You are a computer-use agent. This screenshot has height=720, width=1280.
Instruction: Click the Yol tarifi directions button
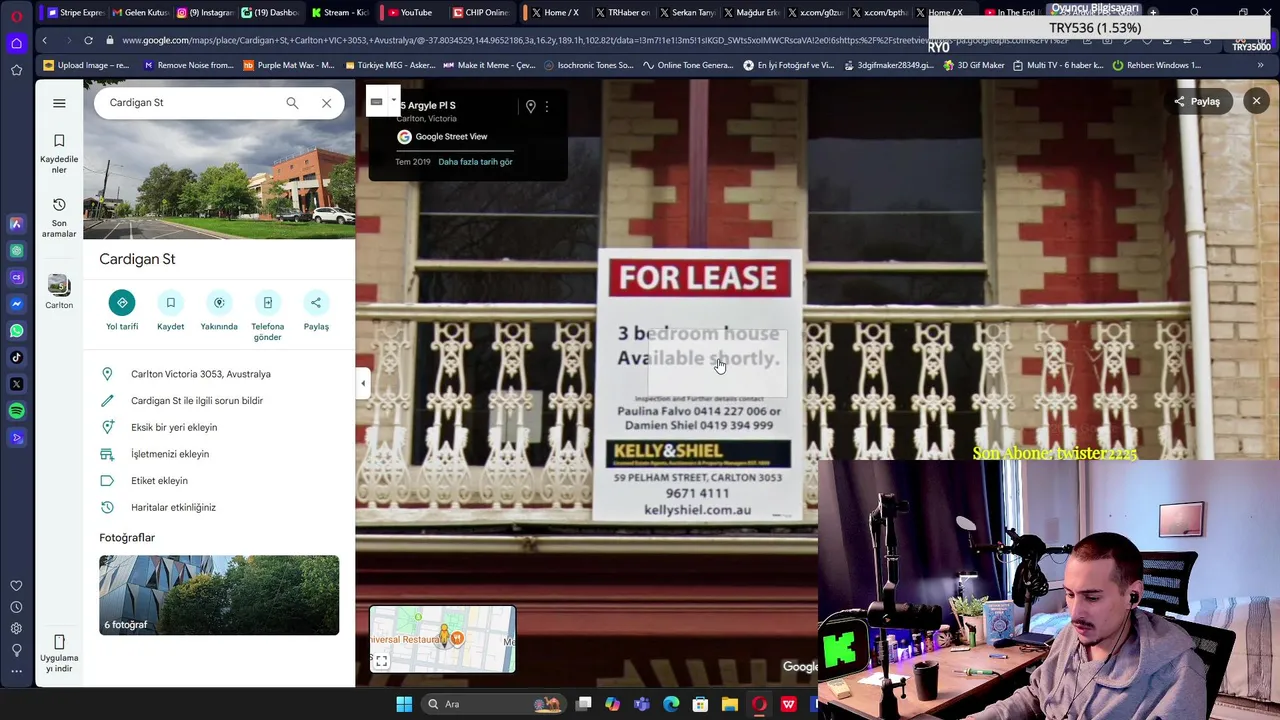122,311
